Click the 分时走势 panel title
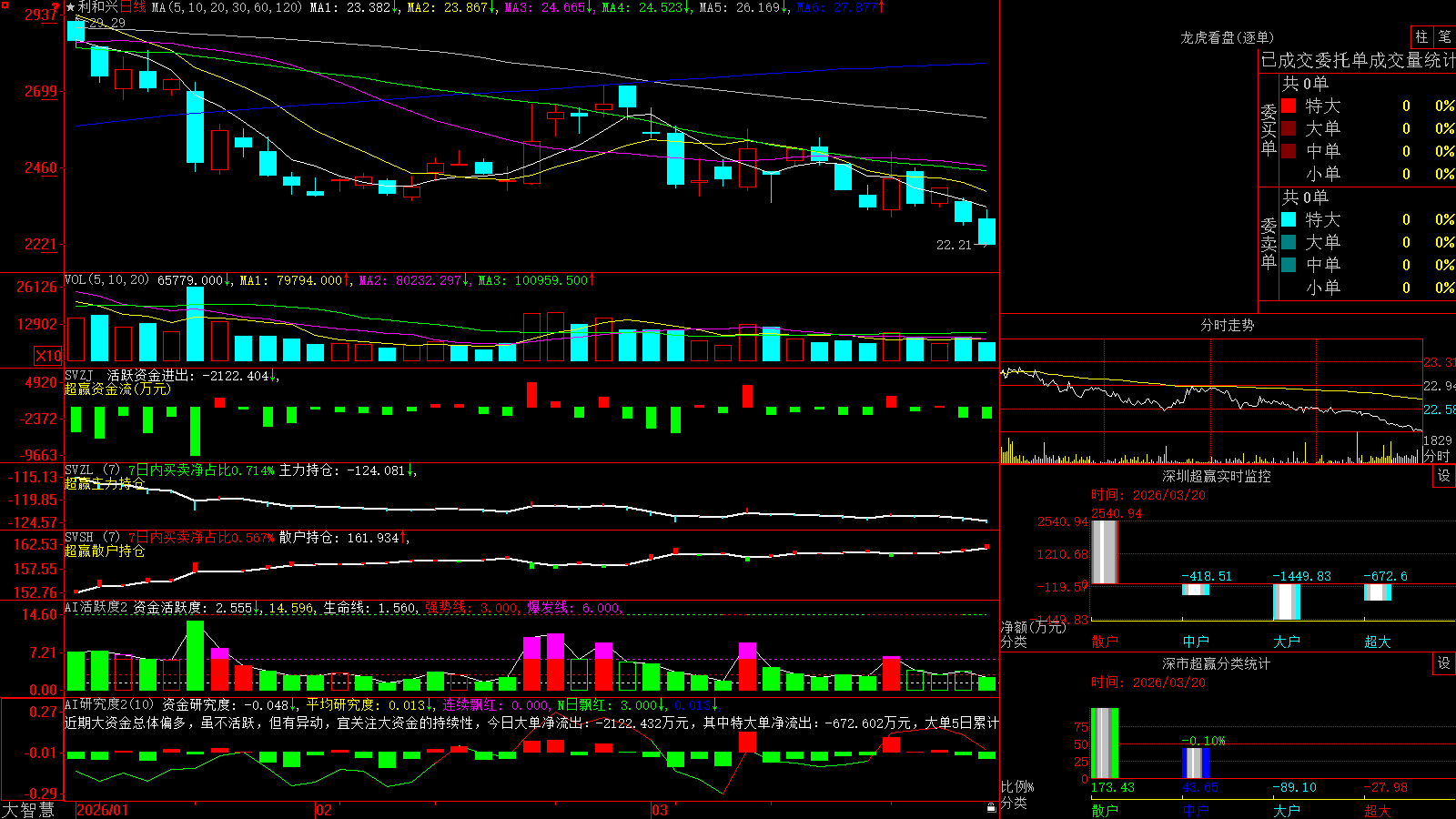 coord(1227,325)
